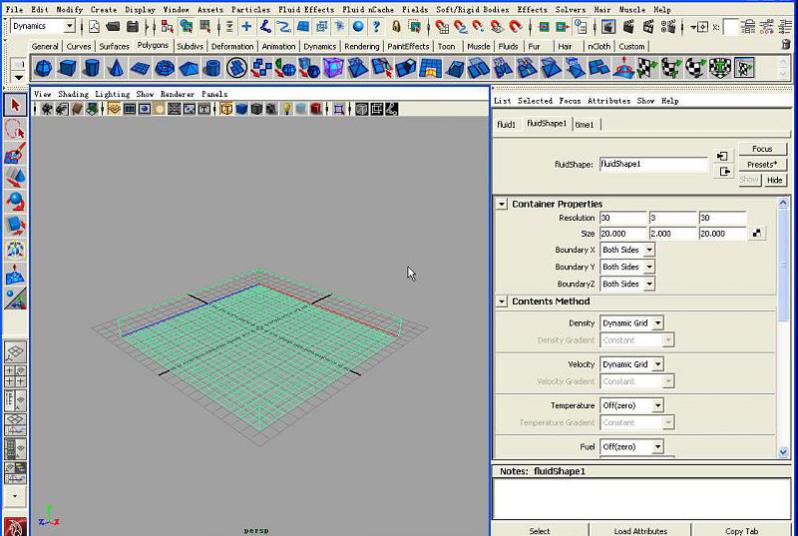Click the light bulb lighting icon in viewport toolbar
Screen dimensions: 798x536
click(x=287, y=108)
